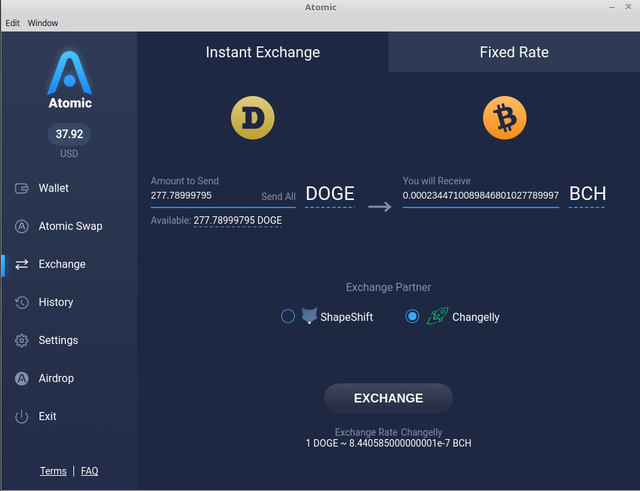Open the Edit menu
640x491 pixels.
(12, 23)
